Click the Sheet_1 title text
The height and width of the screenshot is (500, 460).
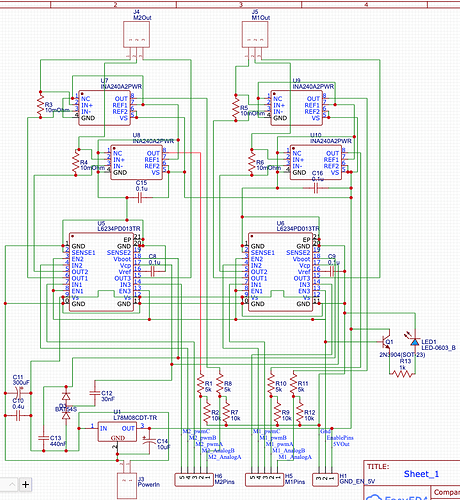[421, 474]
